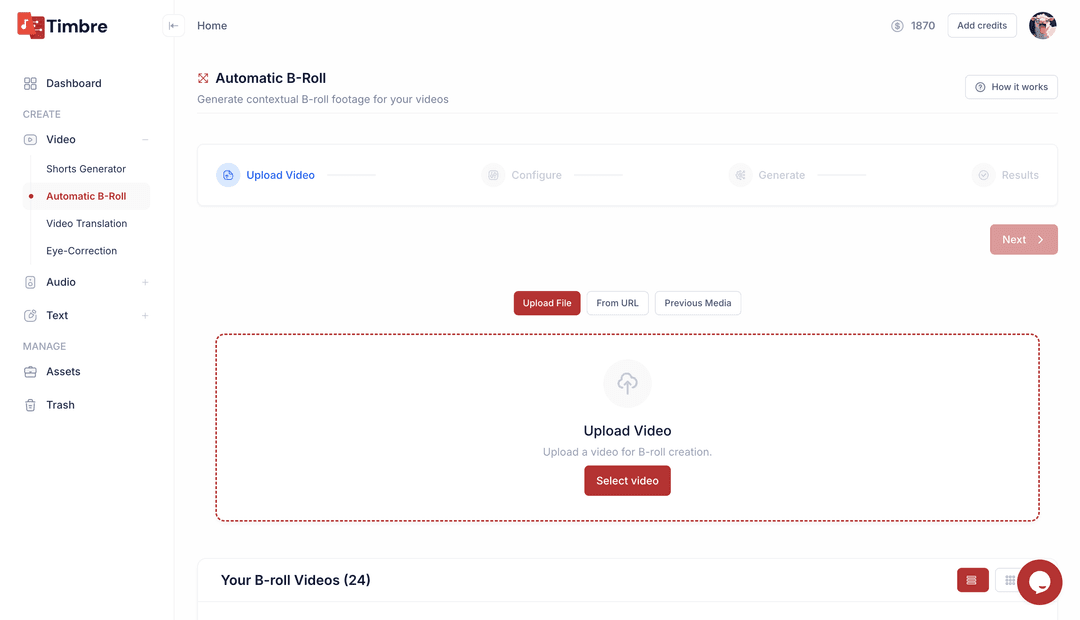
Task: Expand the Text menu section
Action: click(x=145, y=316)
